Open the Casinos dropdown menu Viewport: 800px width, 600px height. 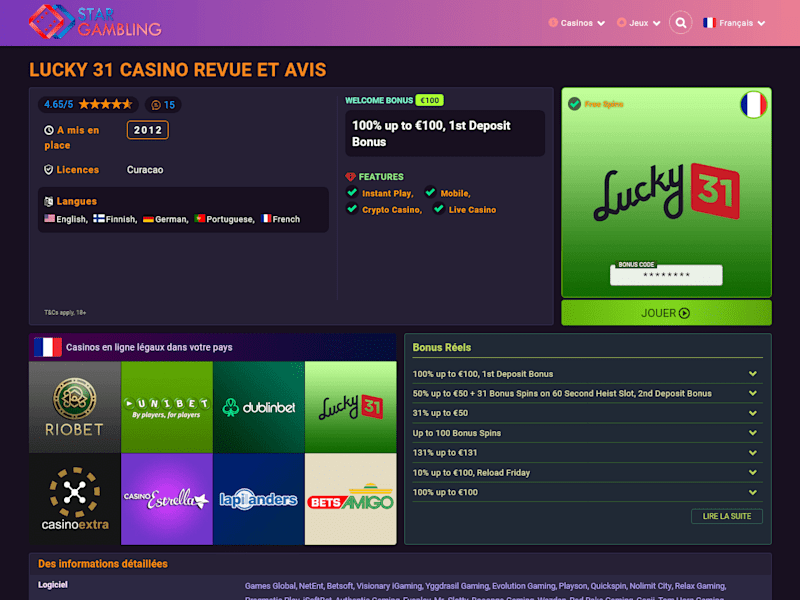click(577, 23)
